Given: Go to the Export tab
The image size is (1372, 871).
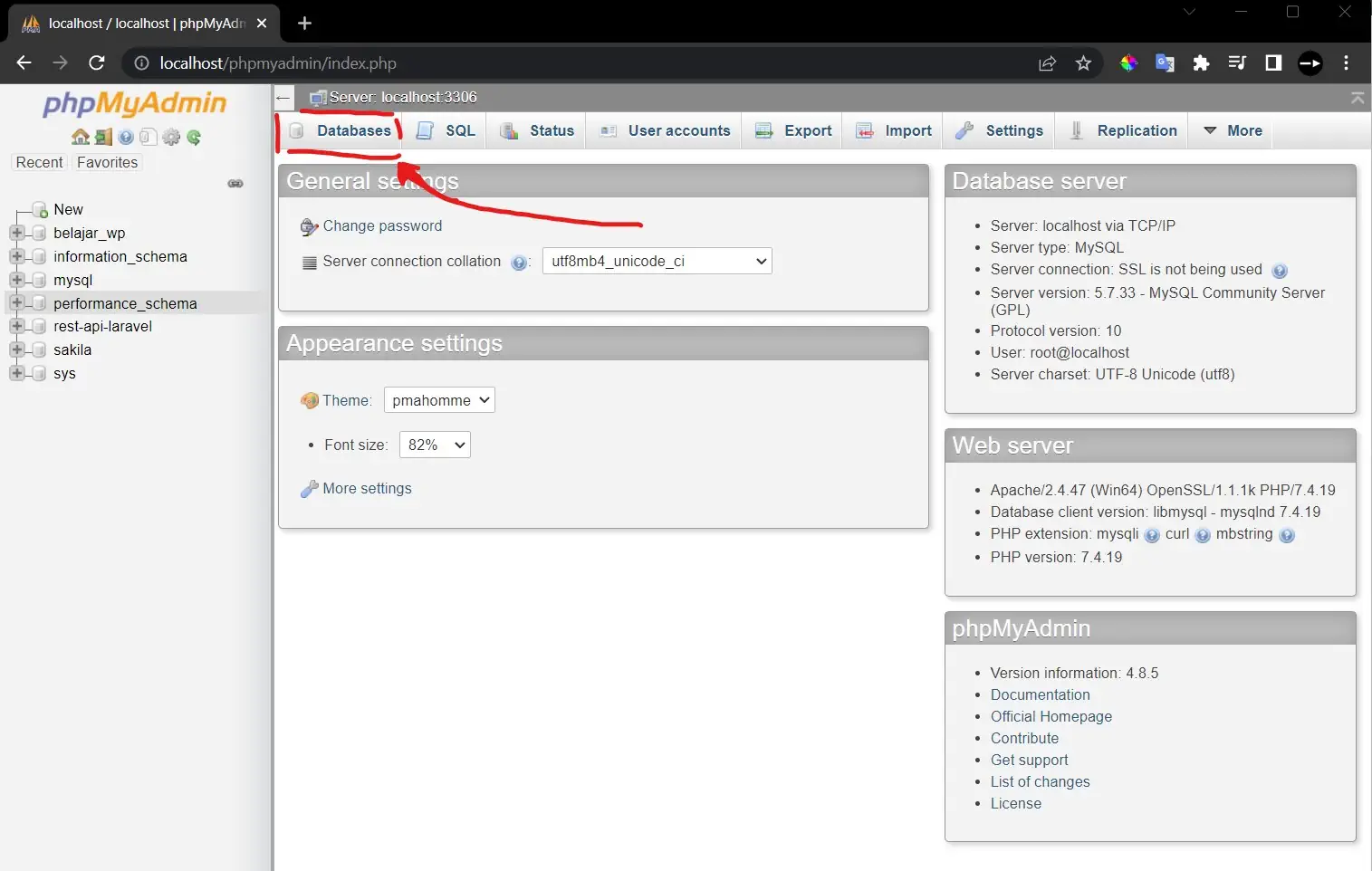Looking at the screenshot, I should pos(793,130).
